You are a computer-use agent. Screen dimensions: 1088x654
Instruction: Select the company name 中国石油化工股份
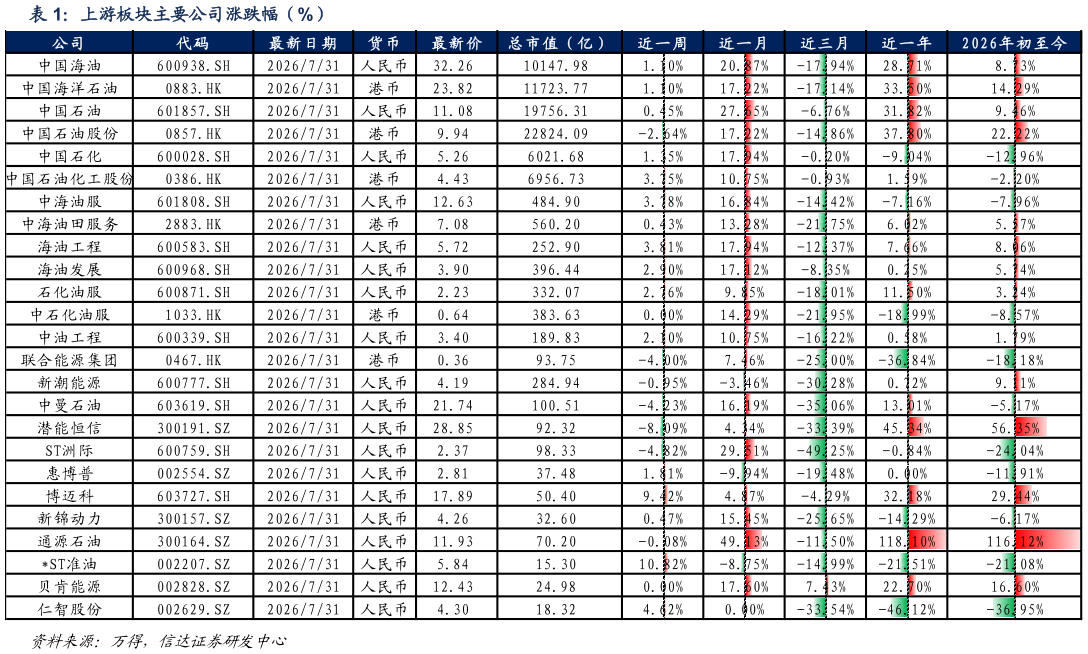69,179
